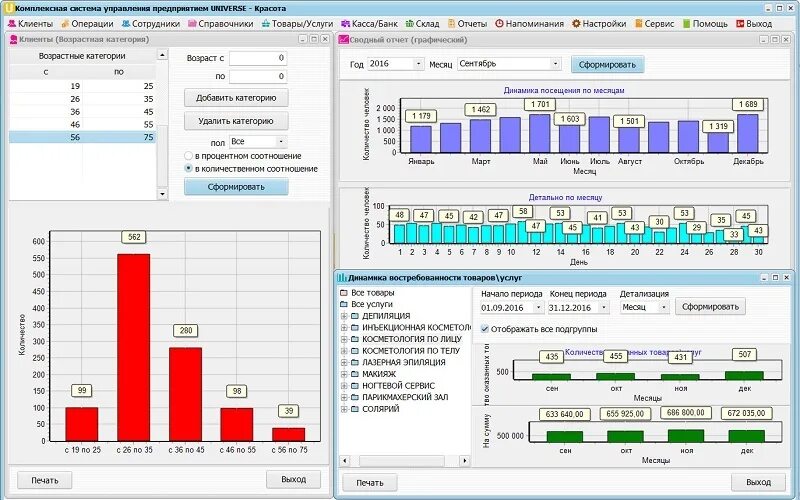Click the May bar labeled 1 701
Viewport: 800px width, 500px height.
coord(540,133)
